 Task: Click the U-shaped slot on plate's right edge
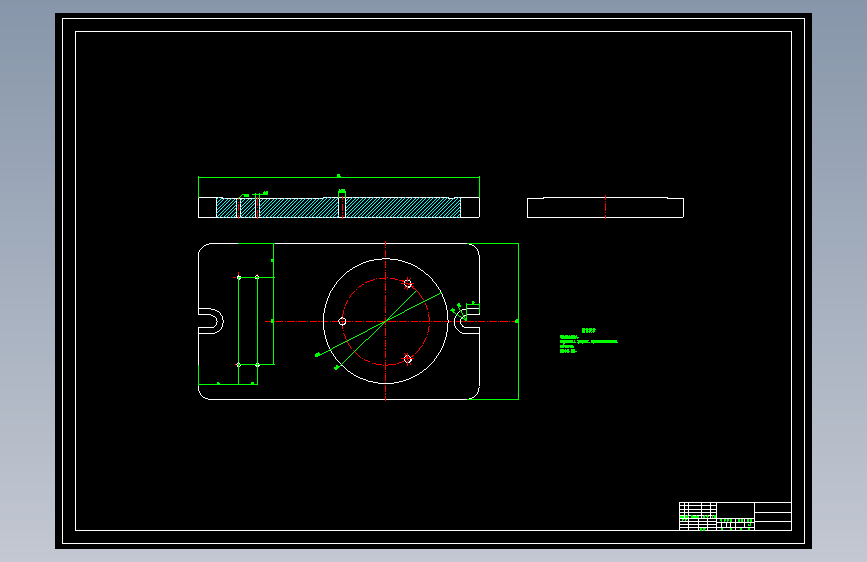pos(467,321)
